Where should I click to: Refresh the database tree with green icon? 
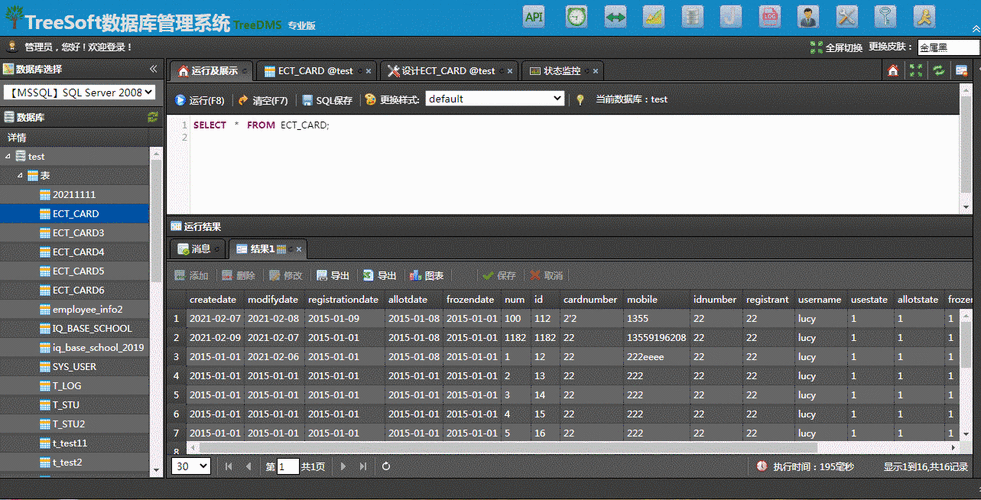153,117
